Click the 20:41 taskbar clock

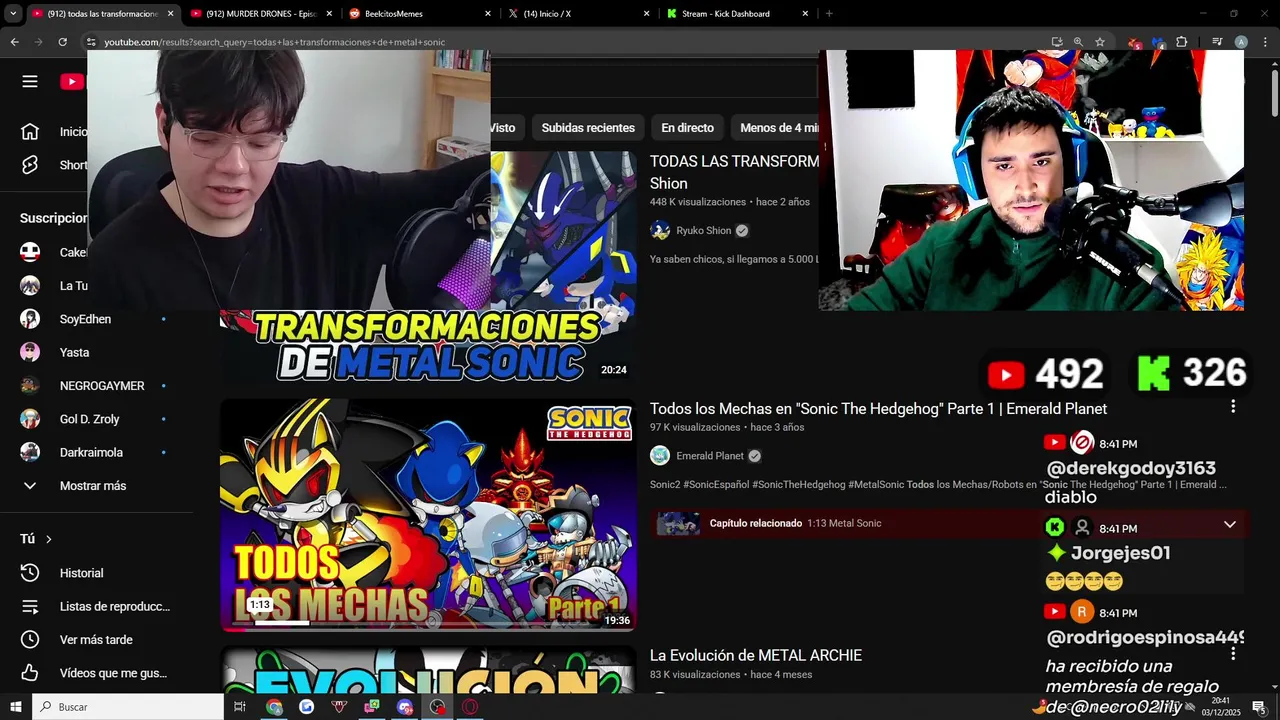pyautogui.click(x=1221, y=707)
